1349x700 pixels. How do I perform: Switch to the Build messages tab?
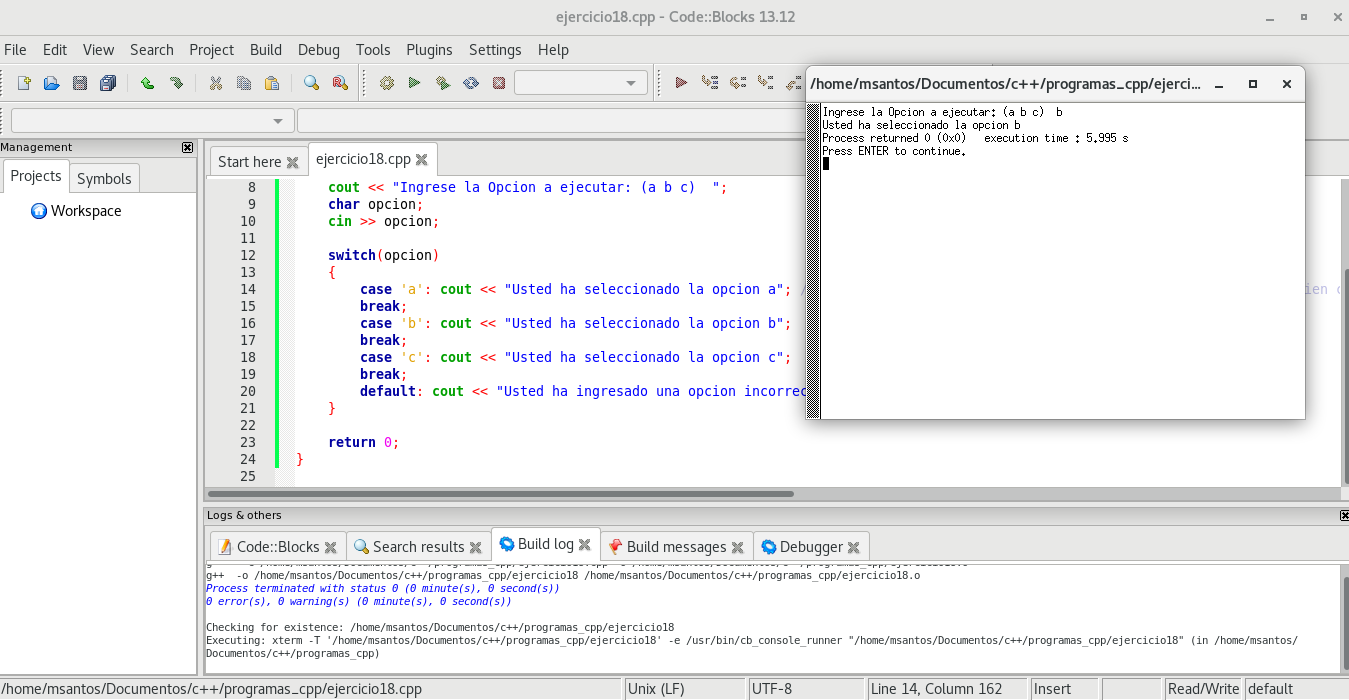(x=676, y=547)
